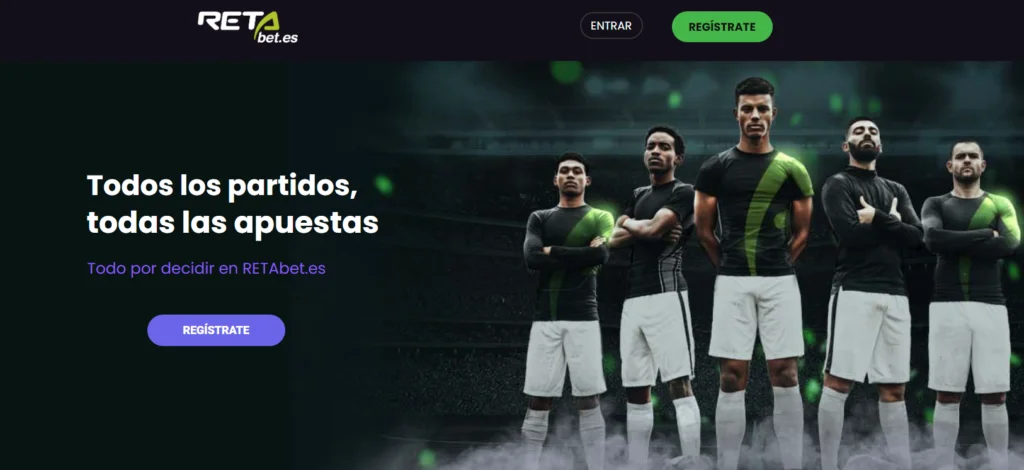Click the second player wearing the striped jersey

click(655, 287)
